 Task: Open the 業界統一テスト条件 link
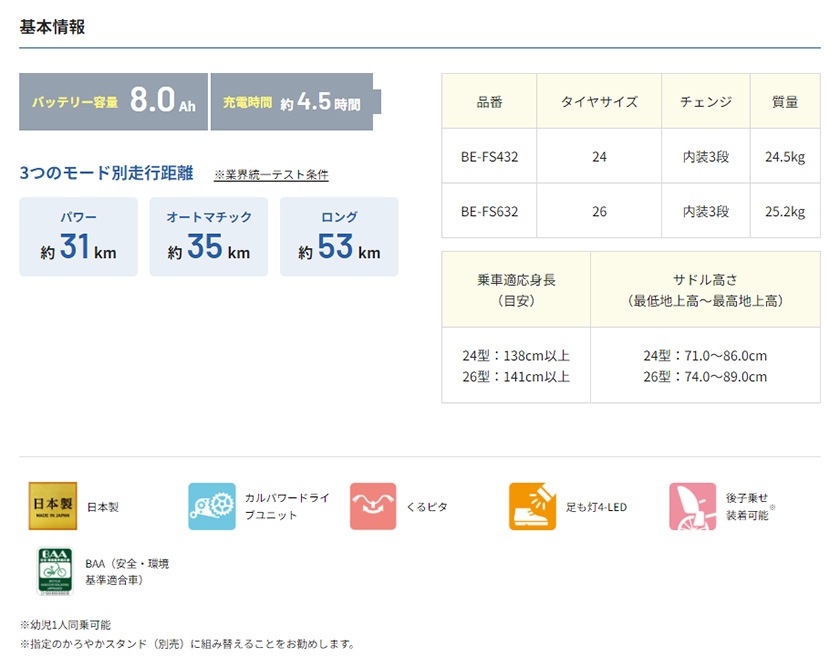pyautogui.click(x=271, y=175)
